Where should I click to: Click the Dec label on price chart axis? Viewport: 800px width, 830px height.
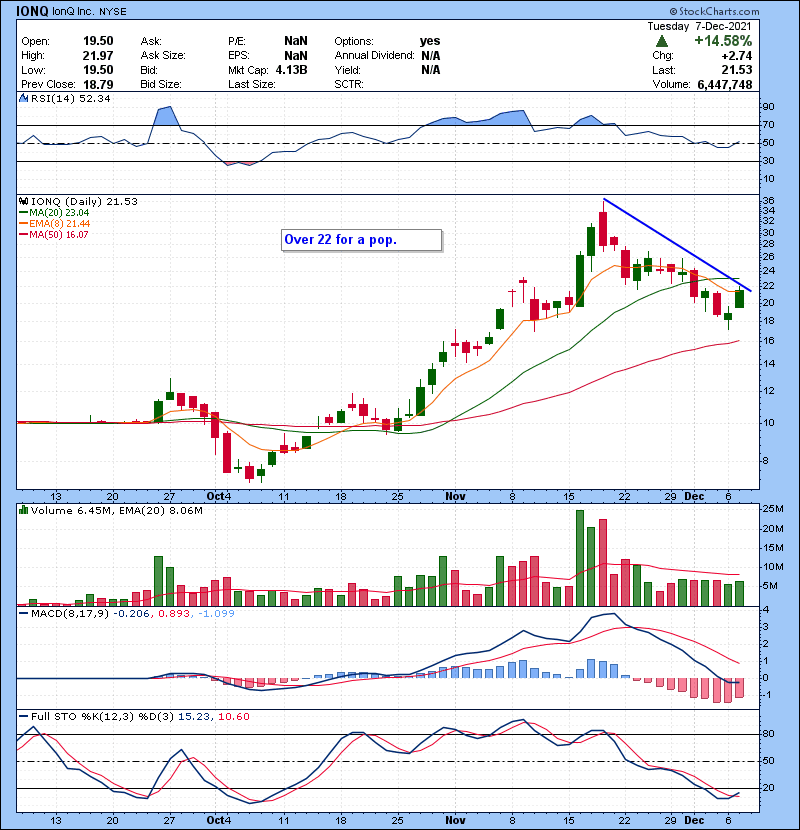694,497
